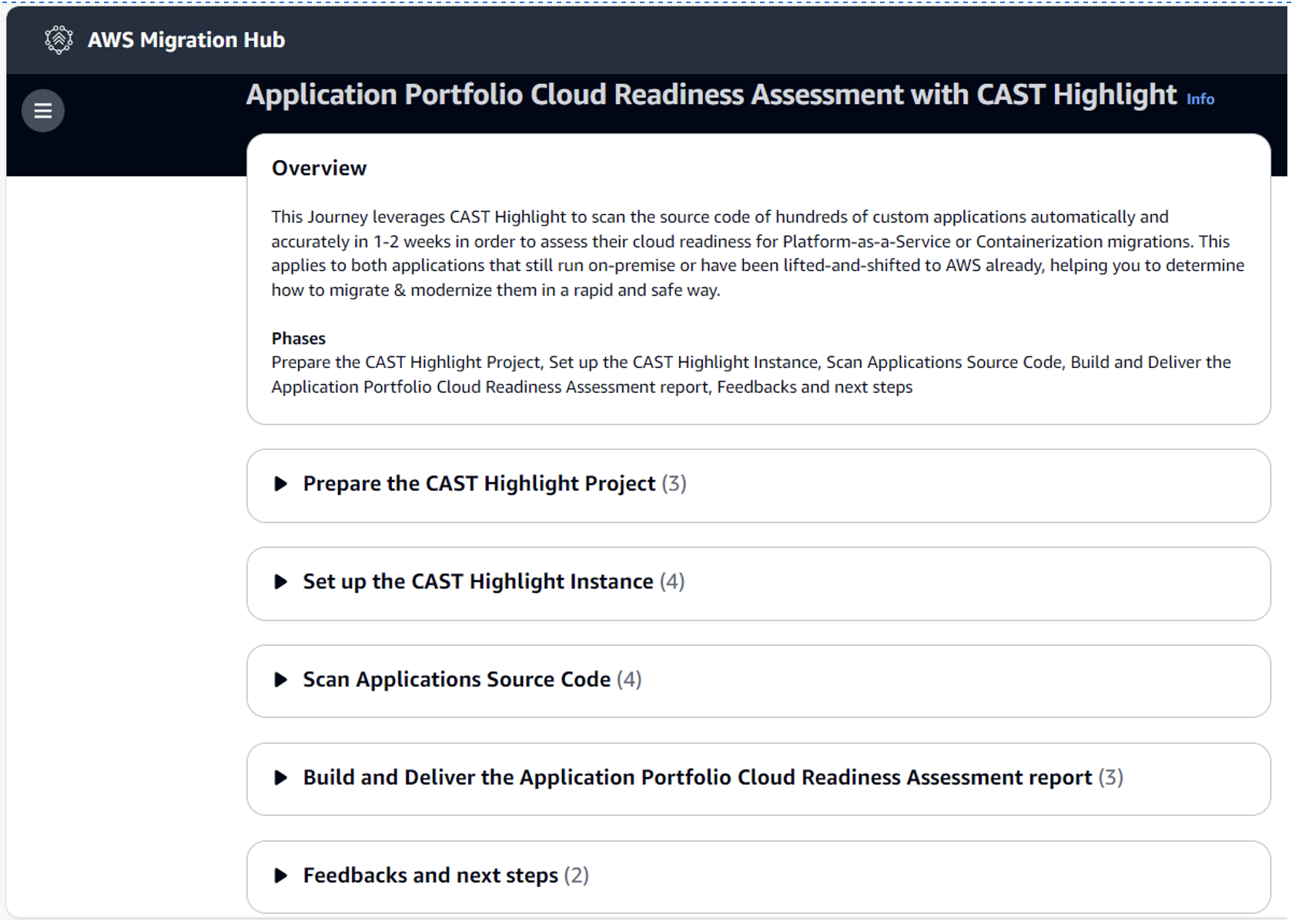Click the AWS Migration Hub title text
Image resolution: width=1292 pixels, height=924 pixels.
point(186,40)
